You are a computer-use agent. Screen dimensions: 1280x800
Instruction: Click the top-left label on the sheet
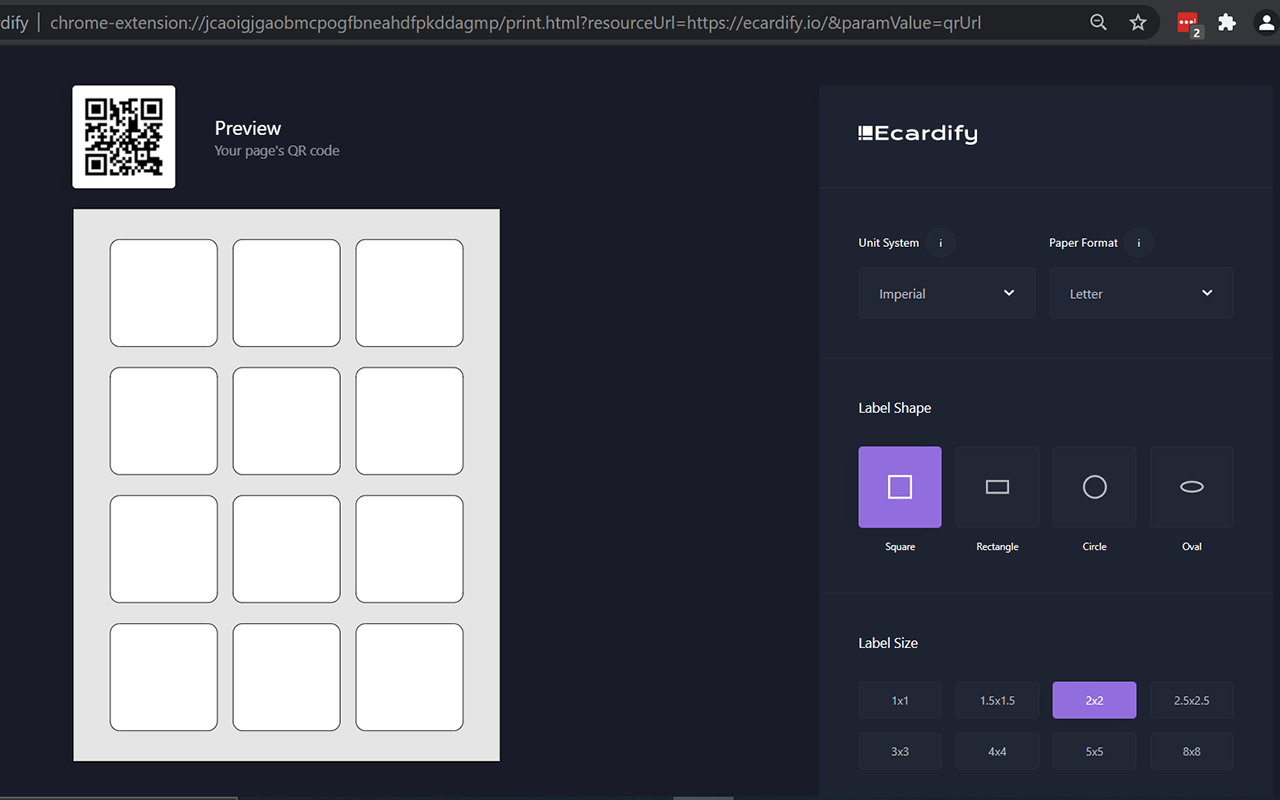[164, 293]
